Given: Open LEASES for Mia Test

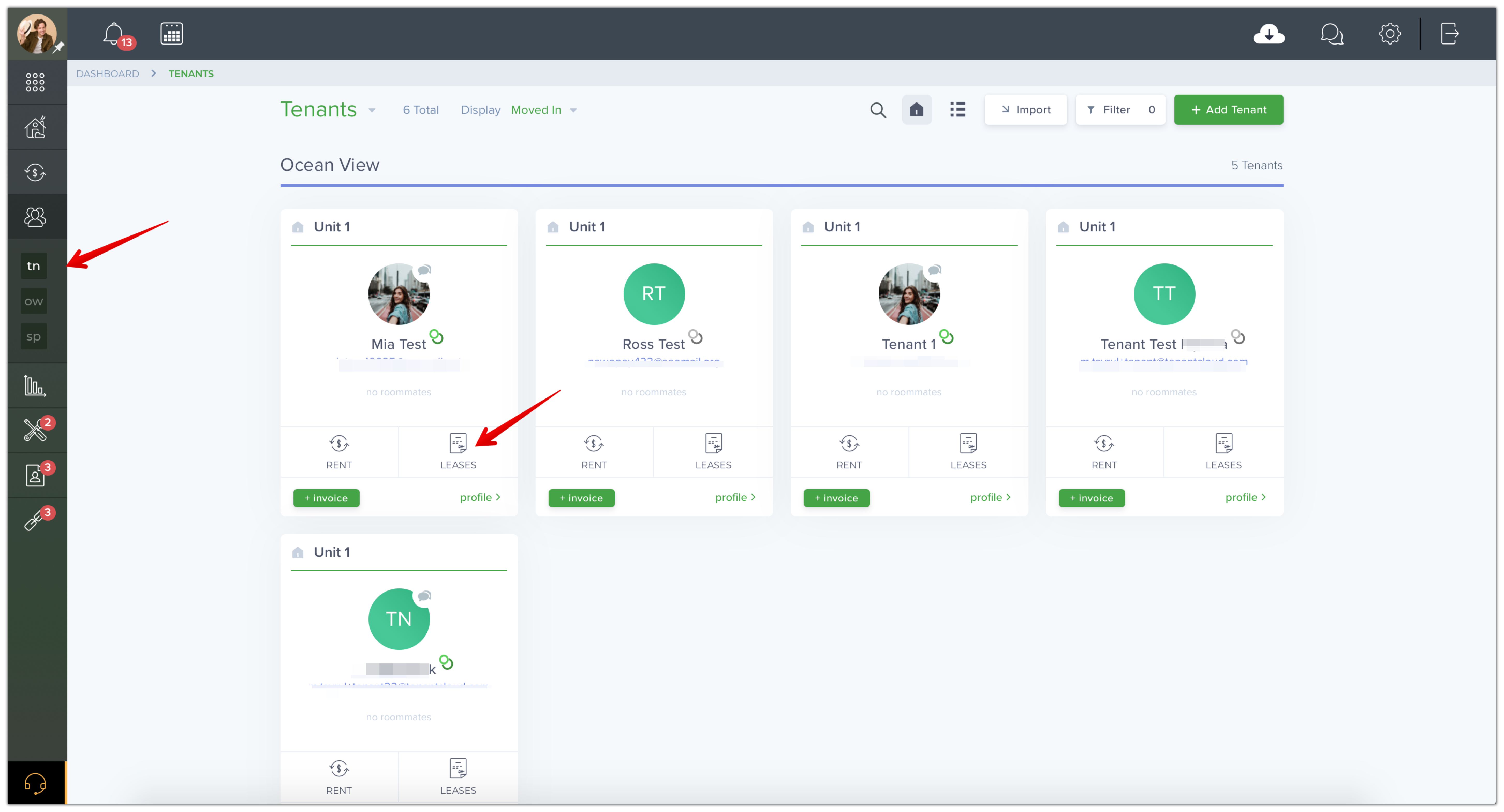Looking at the screenshot, I should point(458,452).
